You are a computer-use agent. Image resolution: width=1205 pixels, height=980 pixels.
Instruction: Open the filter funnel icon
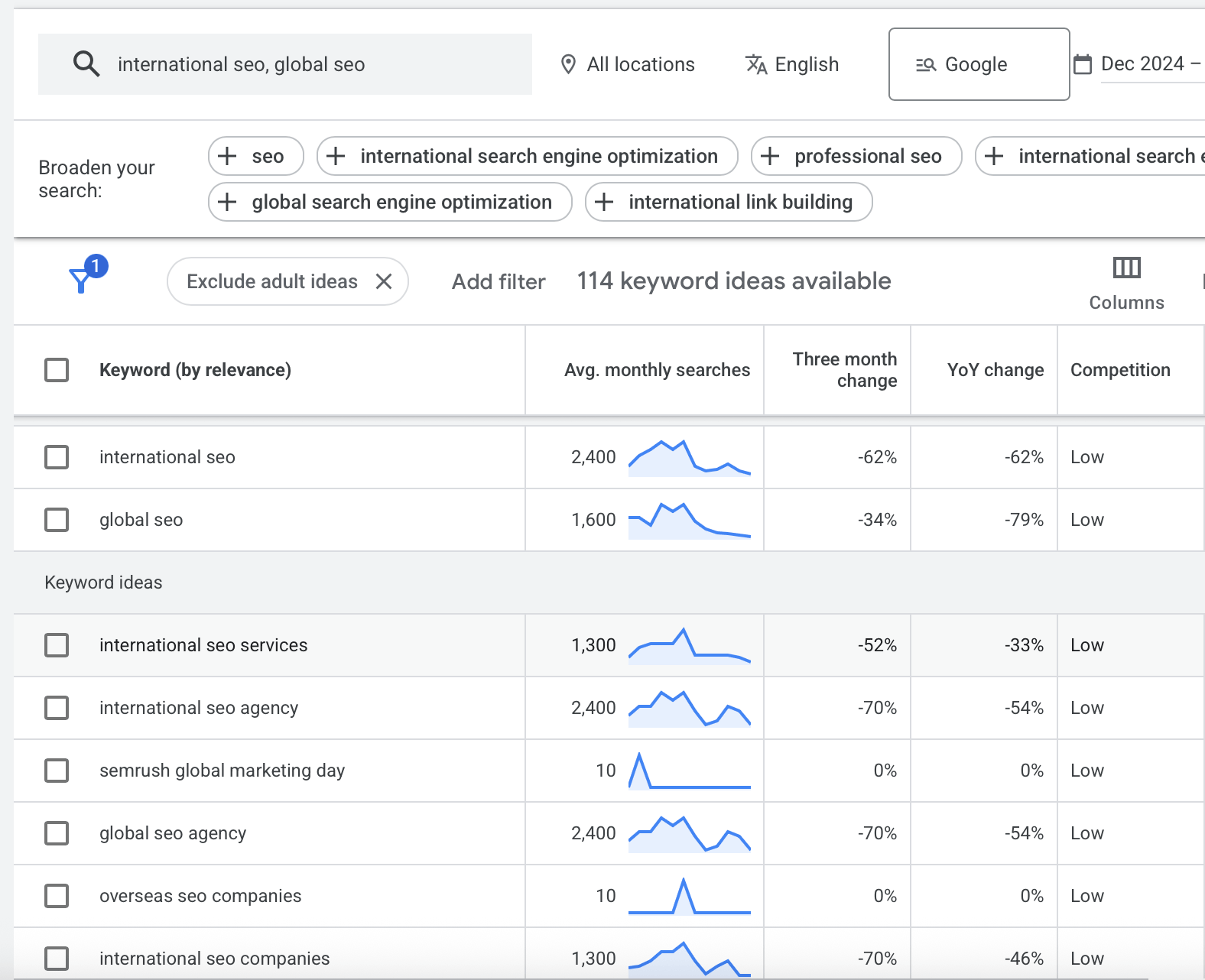(x=81, y=280)
